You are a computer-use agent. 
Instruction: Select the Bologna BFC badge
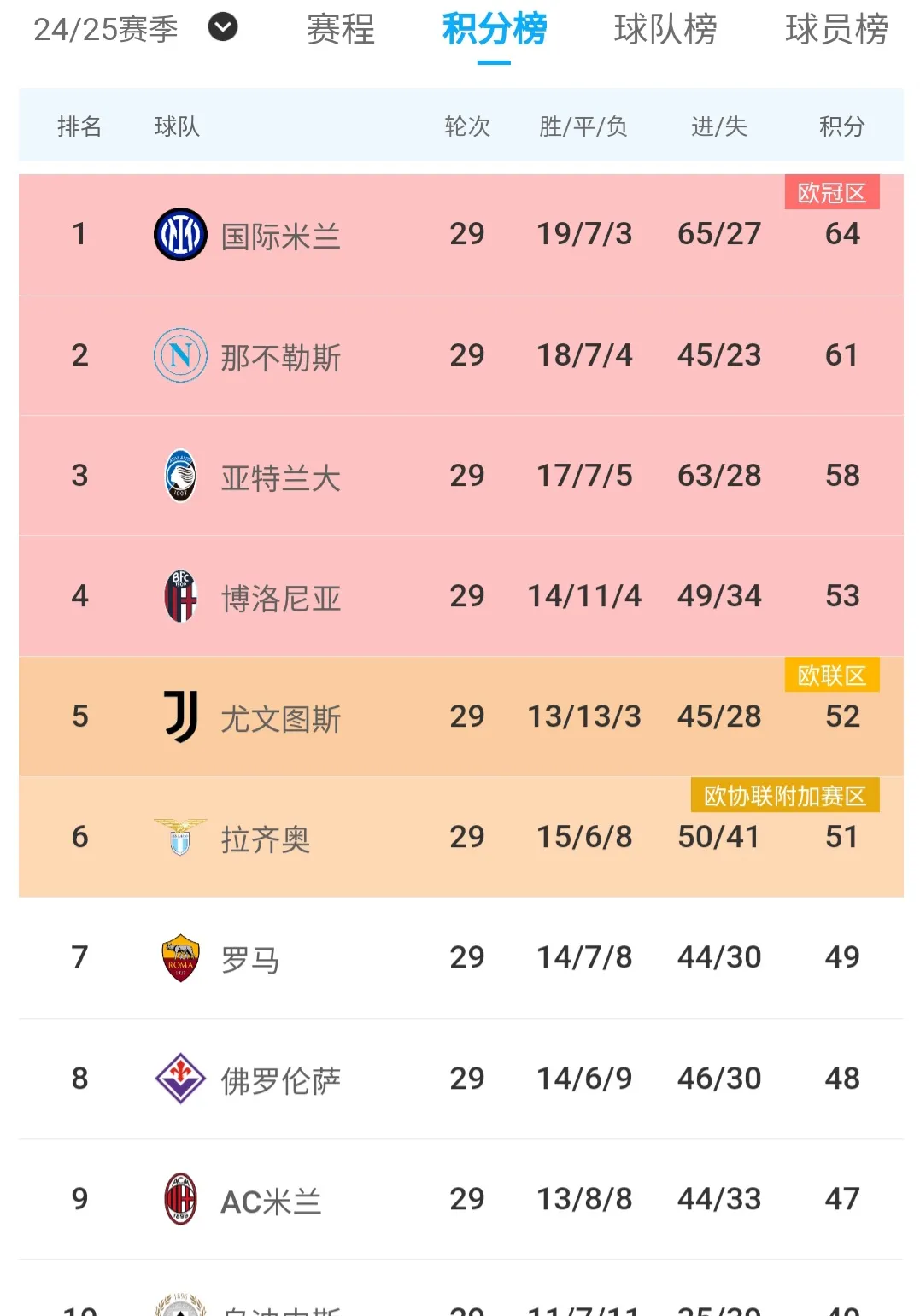[179, 595]
